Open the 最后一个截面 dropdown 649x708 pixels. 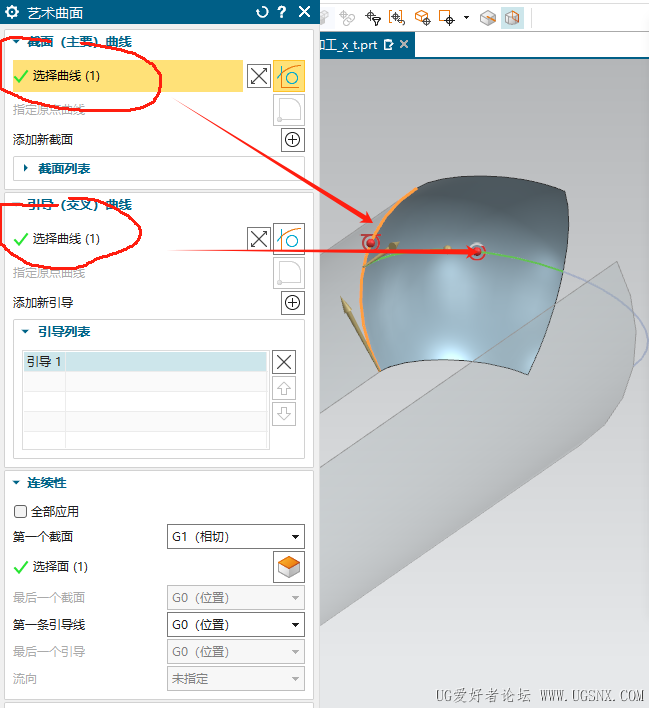(236, 597)
